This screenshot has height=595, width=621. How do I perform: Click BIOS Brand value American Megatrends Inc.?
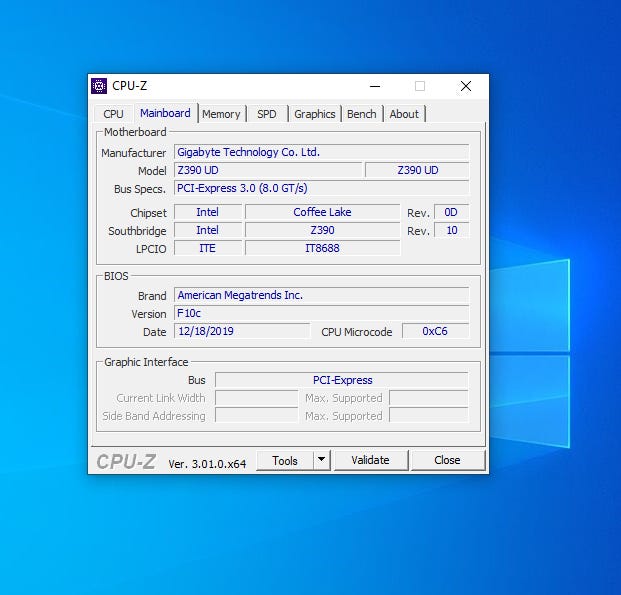(322, 295)
